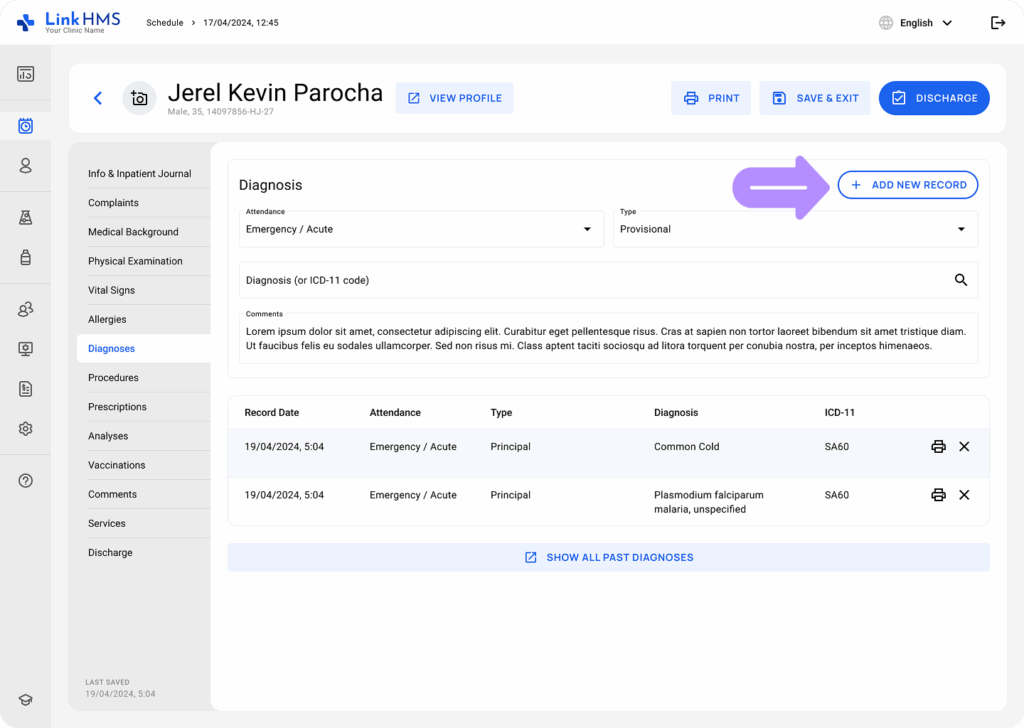This screenshot has height=728, width=1024.
Task: Click the globe language icon
Action: 886,23
